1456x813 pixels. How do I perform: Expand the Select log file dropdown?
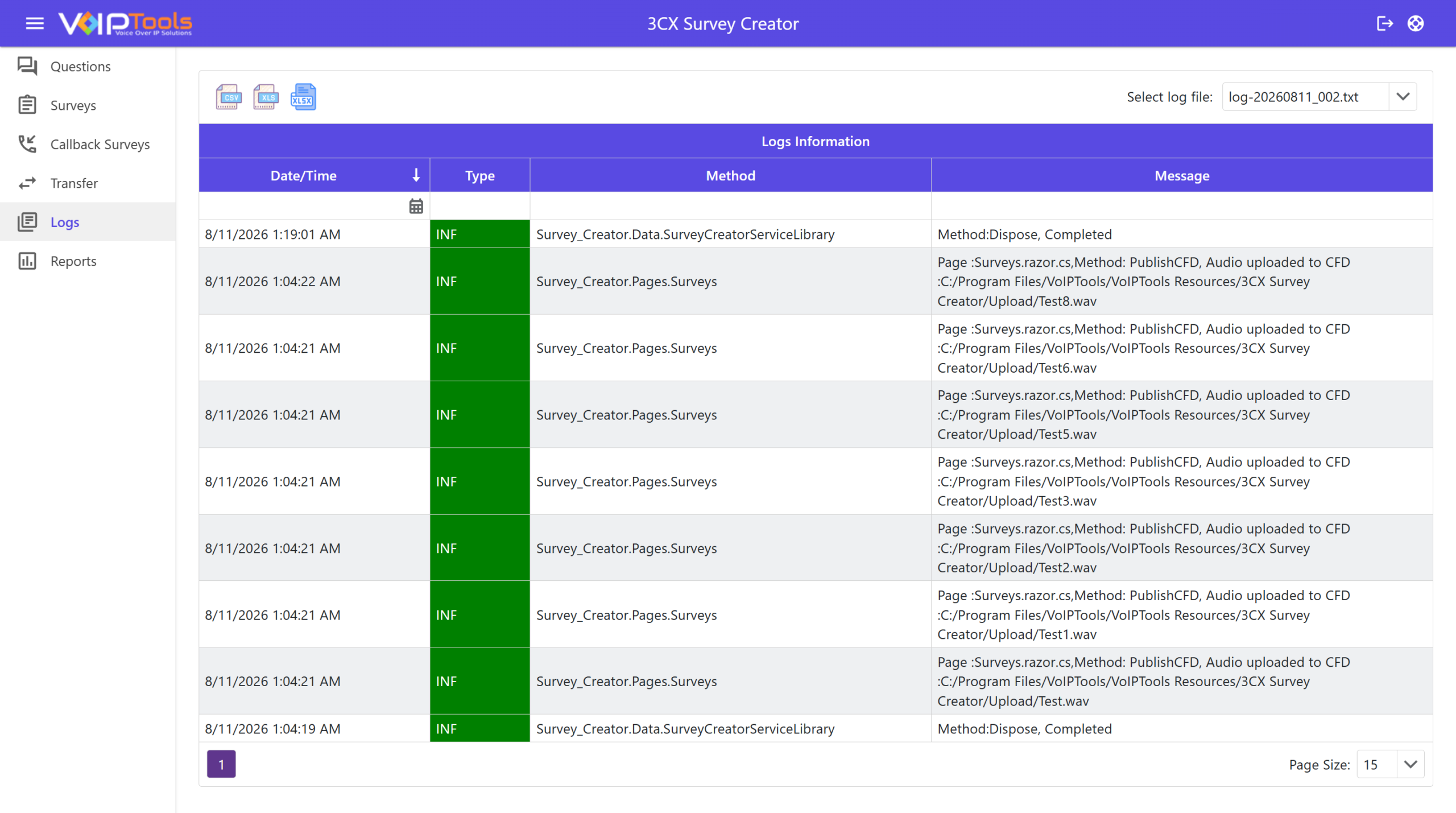point(1403,97)
